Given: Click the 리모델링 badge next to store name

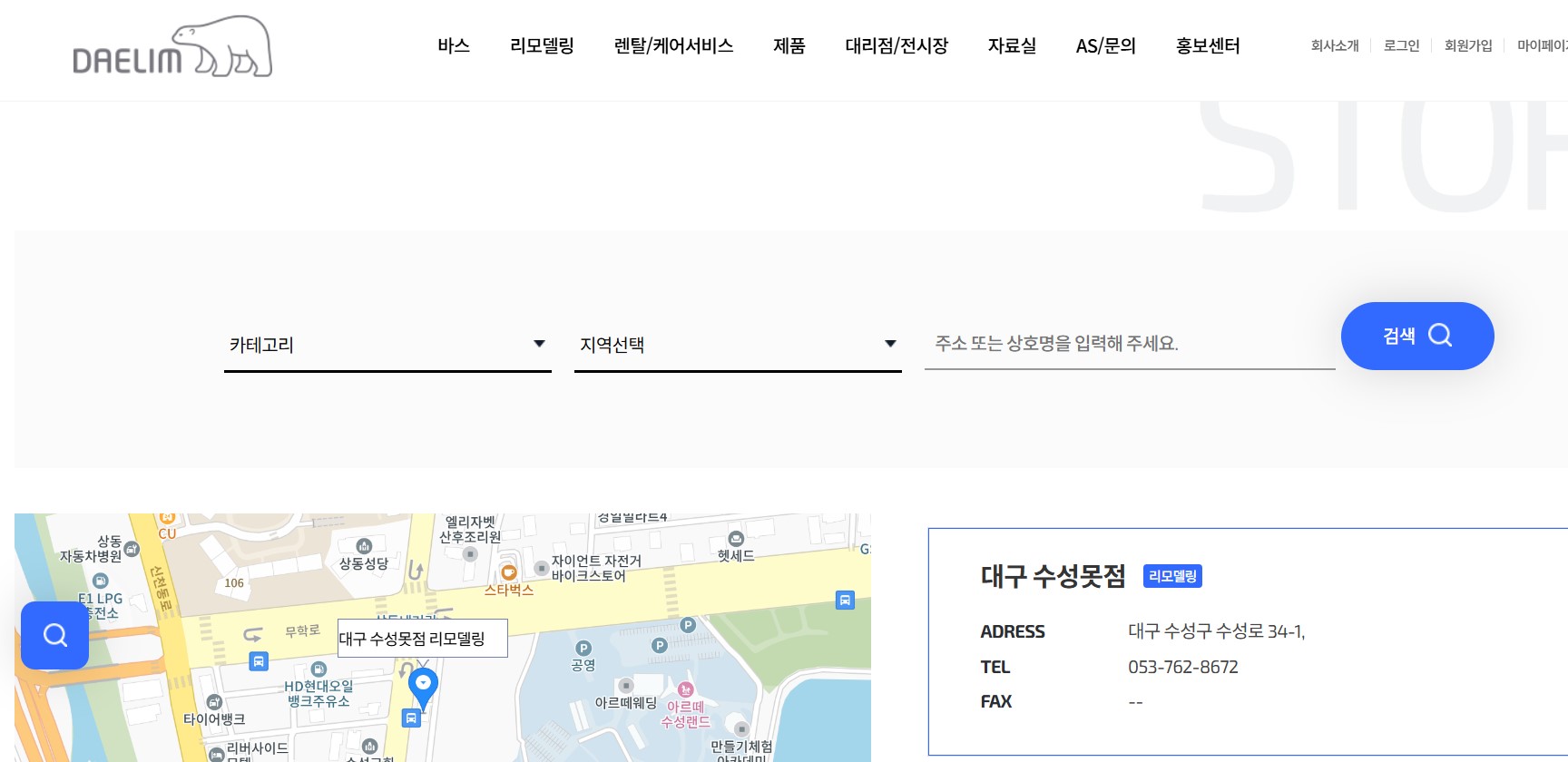Looking at the screenshot, I should click(x=1172, y=576).
